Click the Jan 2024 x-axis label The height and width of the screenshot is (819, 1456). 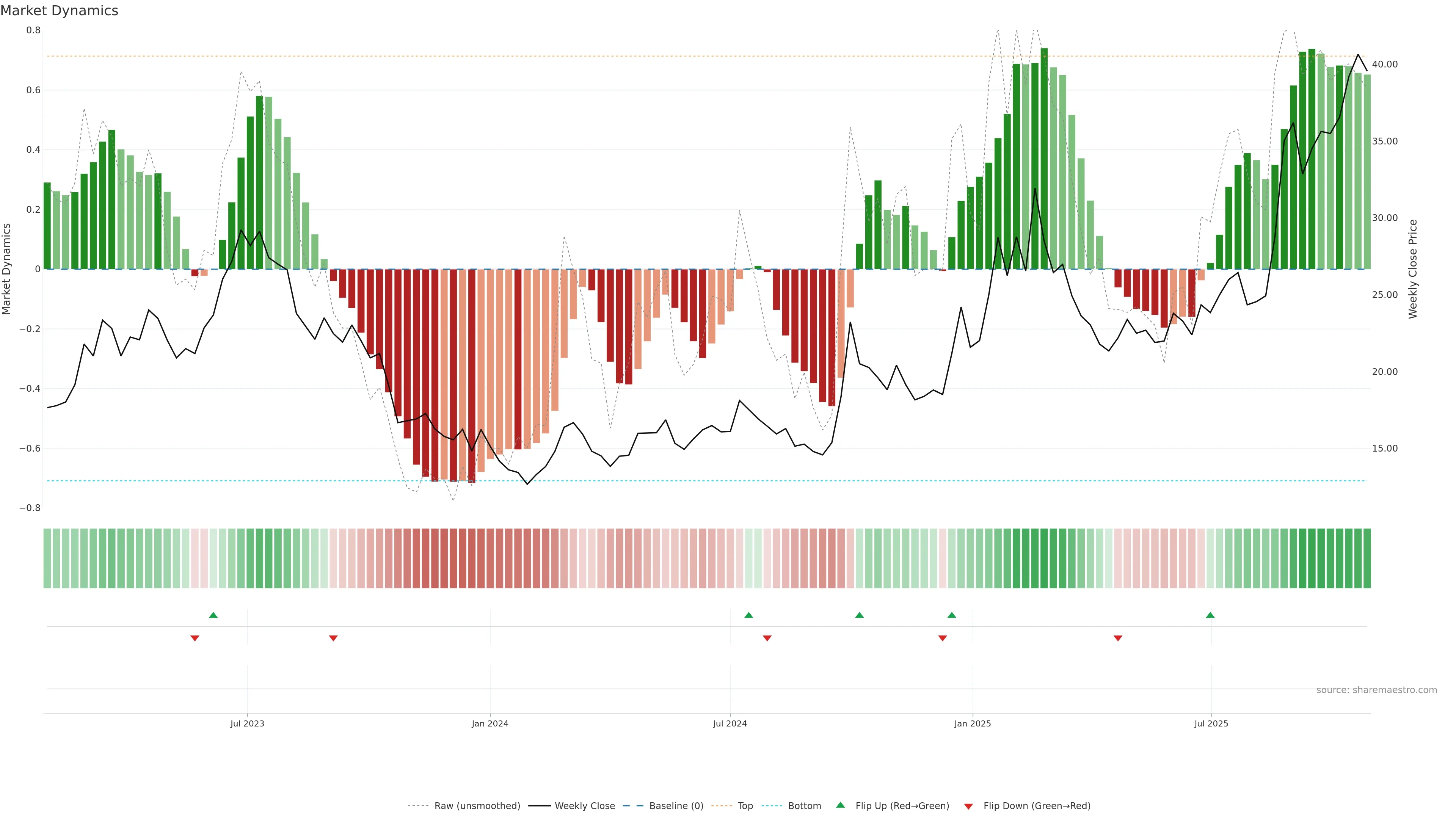[x=490, y=723]
